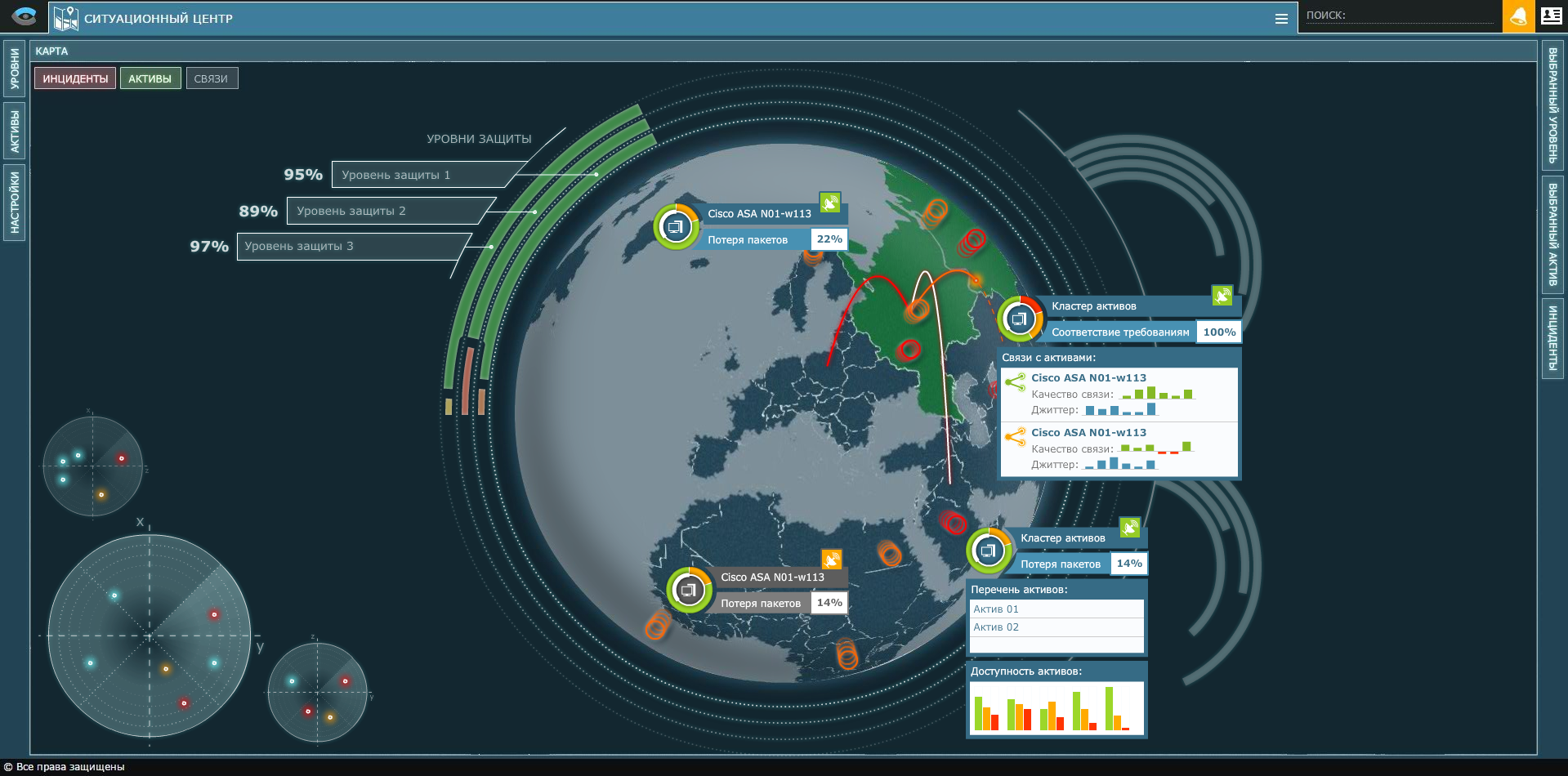This screenshot has height=776, width=1568.
Task: Click the green share icon in Связи с активами
Action: coord(1015,382)
